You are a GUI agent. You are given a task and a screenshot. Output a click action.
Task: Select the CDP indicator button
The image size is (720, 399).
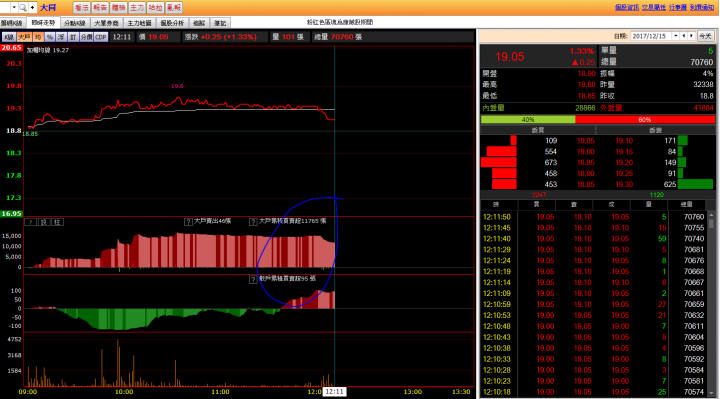click(x=101, y=37)
